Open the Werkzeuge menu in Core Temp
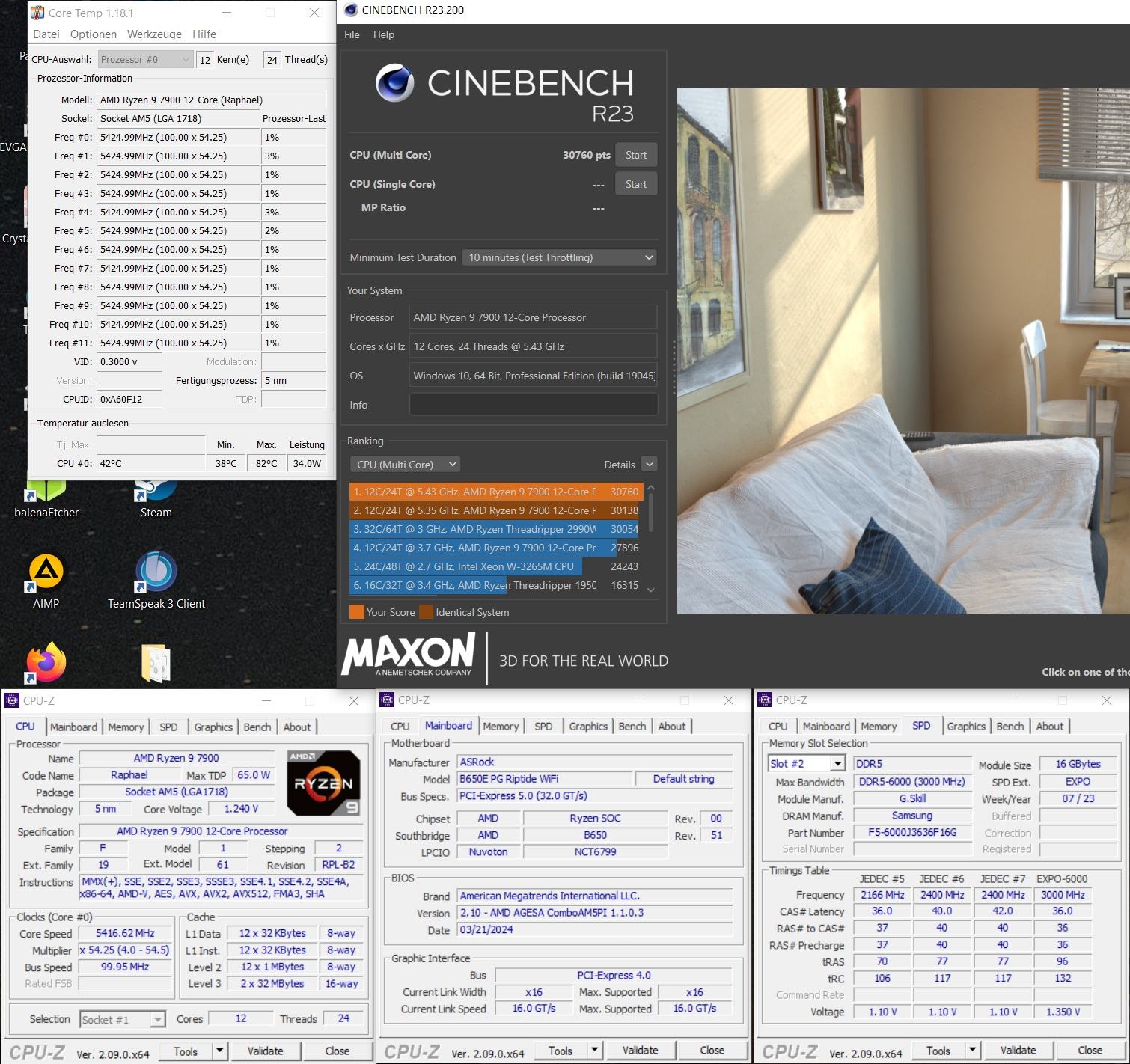This screenshot has width=1130, height=1064. pos(154,34)
